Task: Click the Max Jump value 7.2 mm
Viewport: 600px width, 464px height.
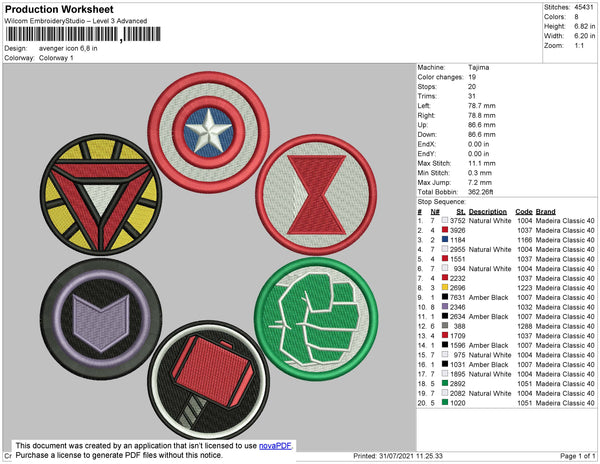Action: coord(480,182)
